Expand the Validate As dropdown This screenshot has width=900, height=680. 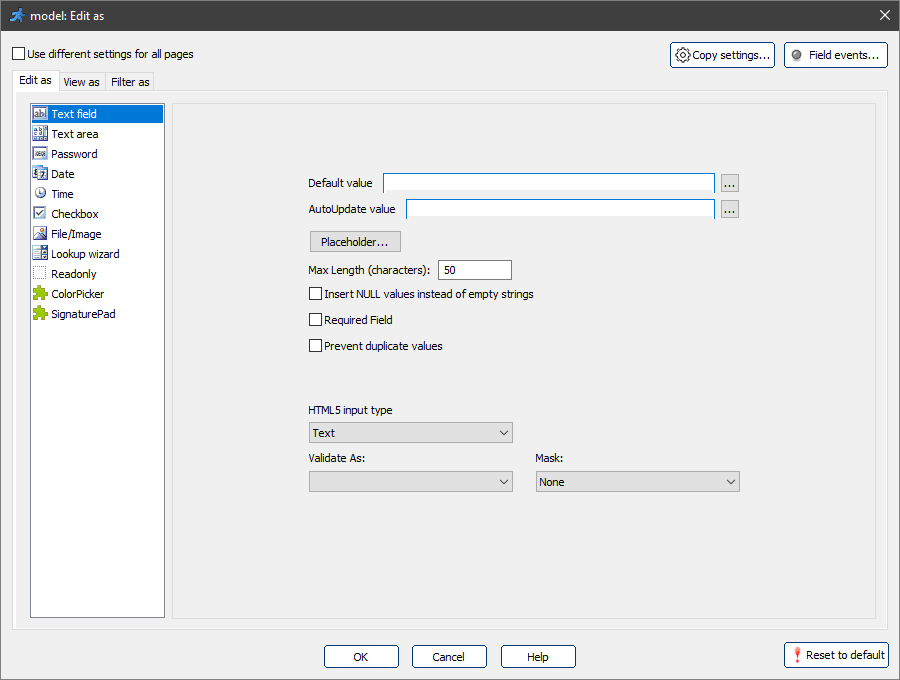410,482
